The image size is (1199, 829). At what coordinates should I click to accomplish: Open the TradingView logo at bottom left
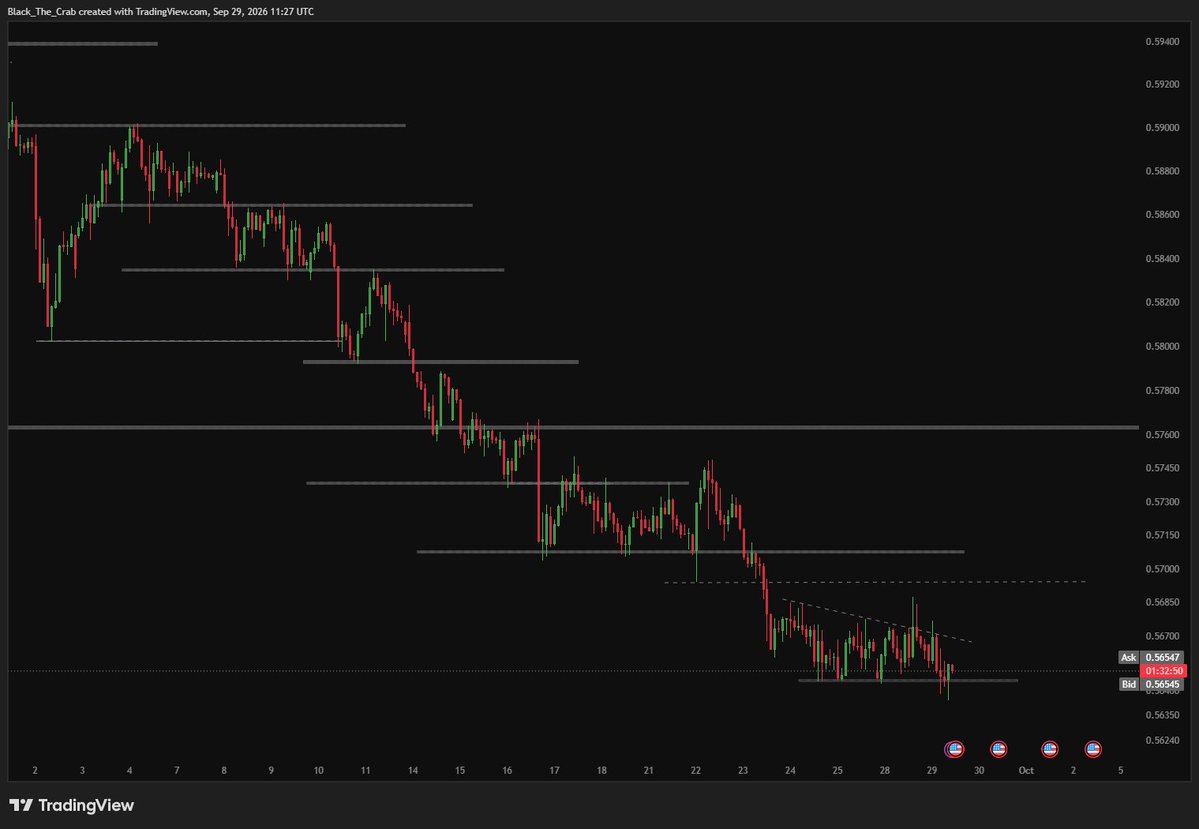pos(71,805)
